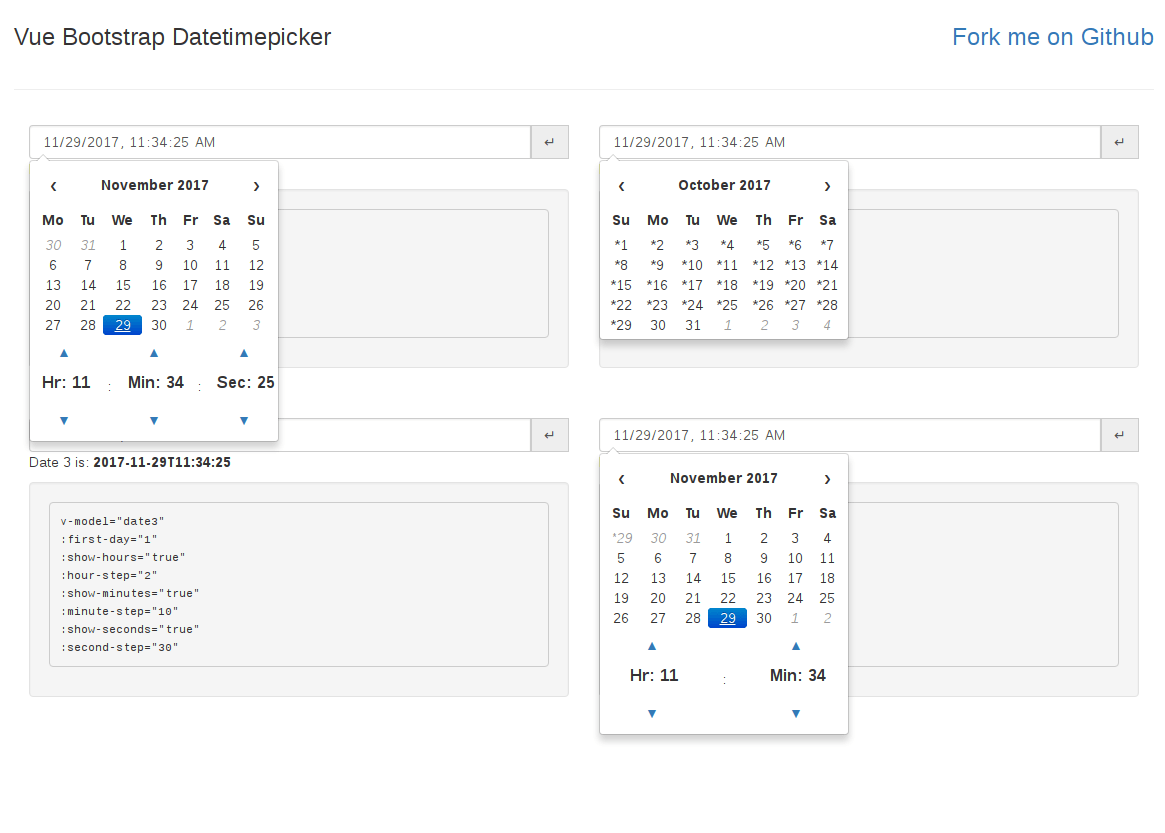Advance the October calendar with the right chevron
Screen dimensions: 1165x833
(827, 185)
